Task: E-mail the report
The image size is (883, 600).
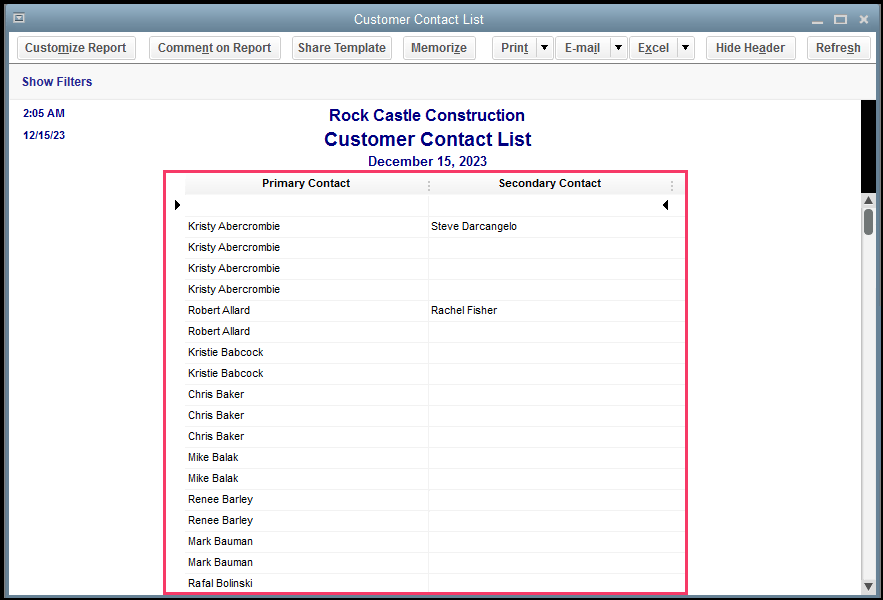Action: tap(582, 47)
